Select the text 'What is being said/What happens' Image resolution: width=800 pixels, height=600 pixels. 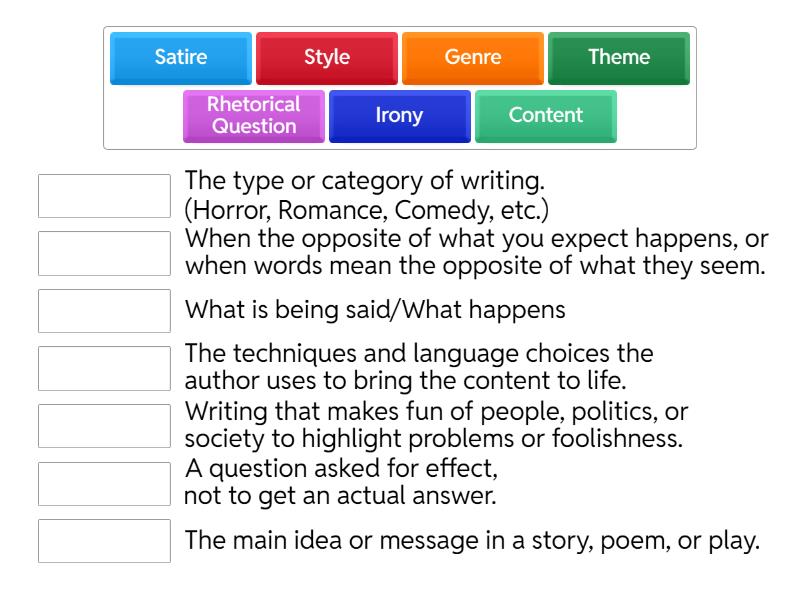click(x=375, y=310)
